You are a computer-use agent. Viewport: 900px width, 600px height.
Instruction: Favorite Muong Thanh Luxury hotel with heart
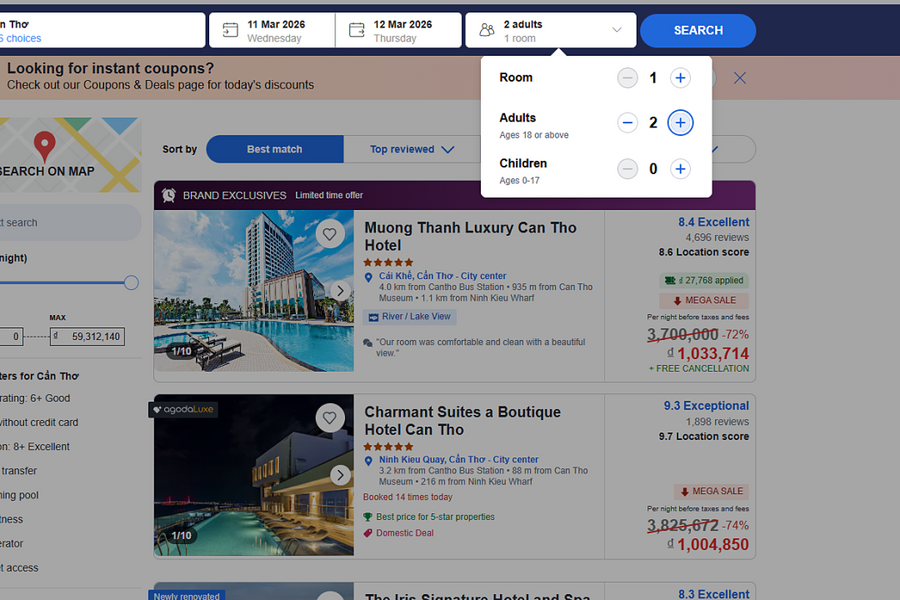pos(329,234)
